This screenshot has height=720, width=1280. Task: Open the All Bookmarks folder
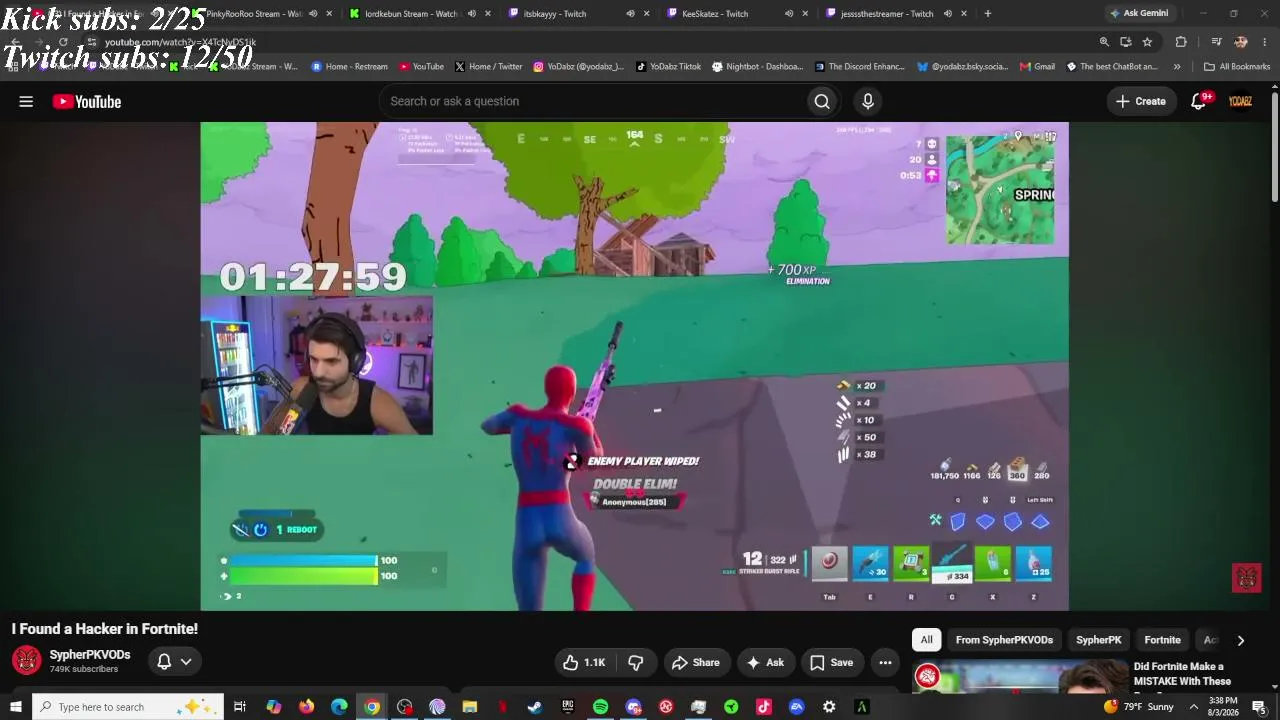point(1237,67)
